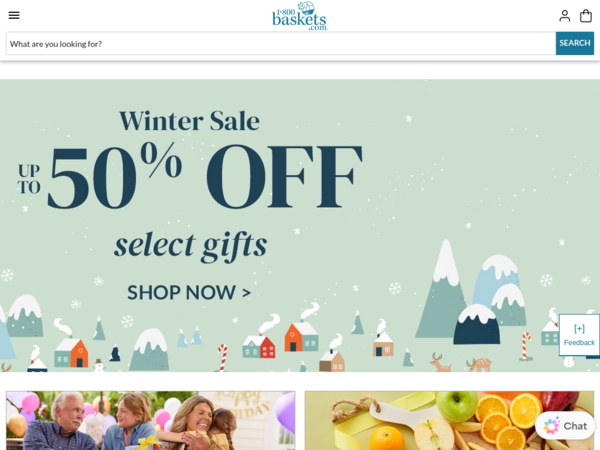
Task: View the shopping bag cart
Action: [586, 16]
